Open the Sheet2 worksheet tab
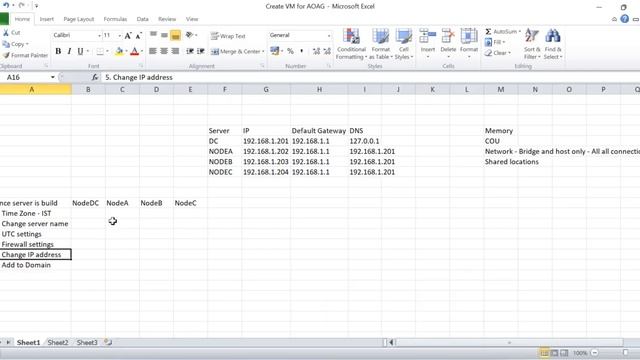 click(58, 342)
